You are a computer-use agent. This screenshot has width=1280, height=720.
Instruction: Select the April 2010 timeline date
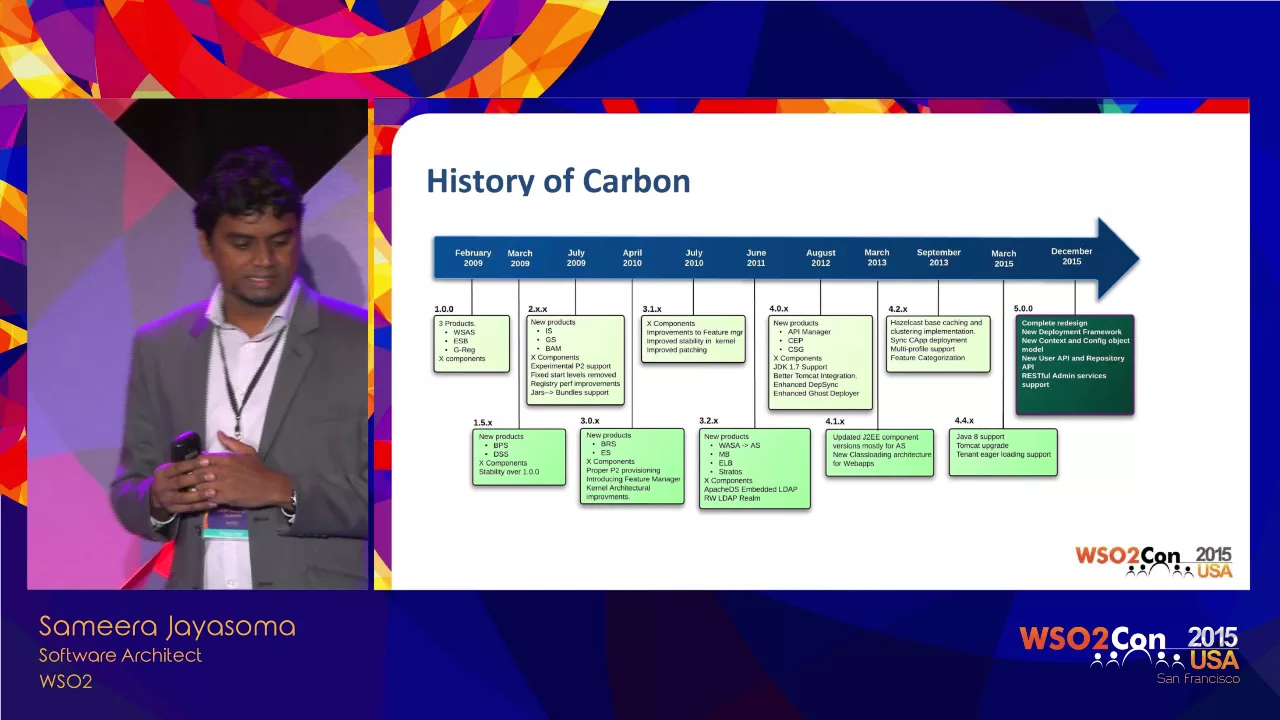pos(632,258)
